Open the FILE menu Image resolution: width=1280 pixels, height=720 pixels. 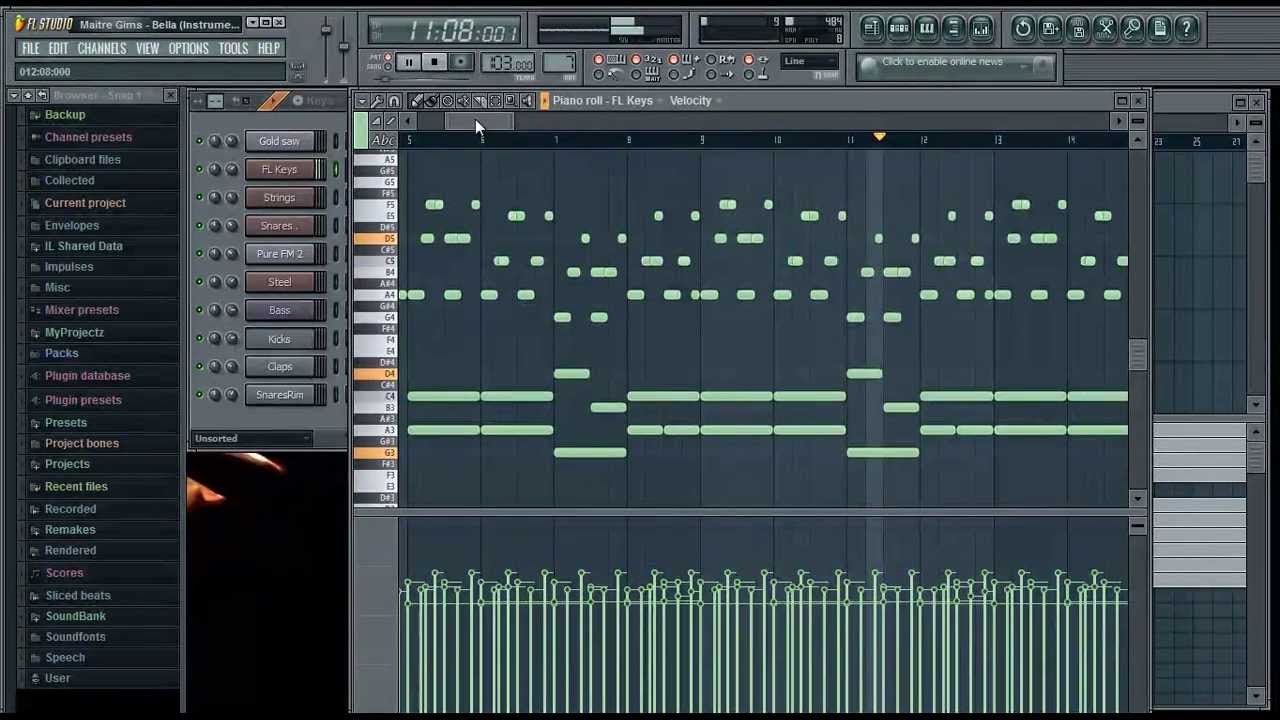(x=31, y=48)
